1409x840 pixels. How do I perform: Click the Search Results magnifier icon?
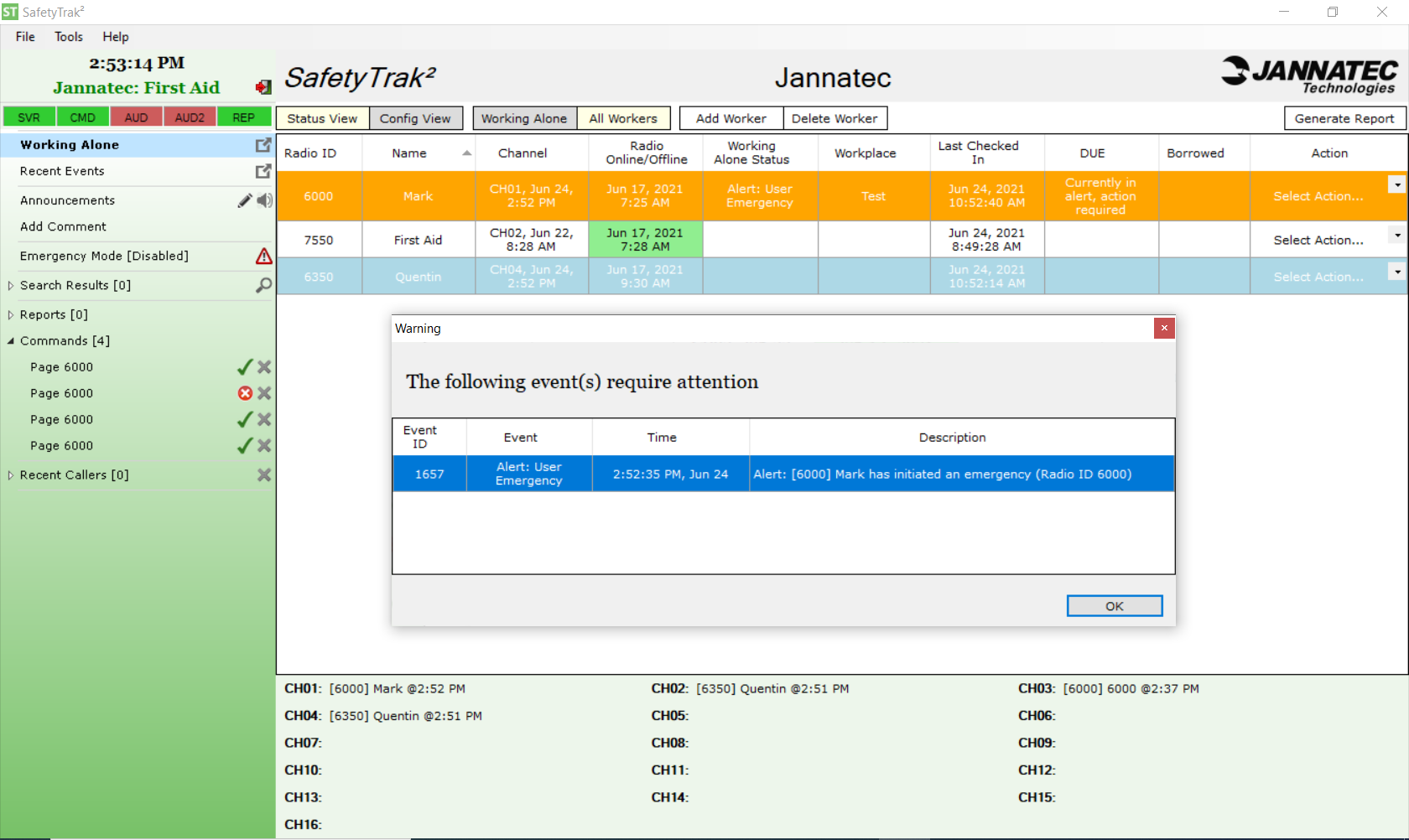pyautogui.click(x=264, y=285)
